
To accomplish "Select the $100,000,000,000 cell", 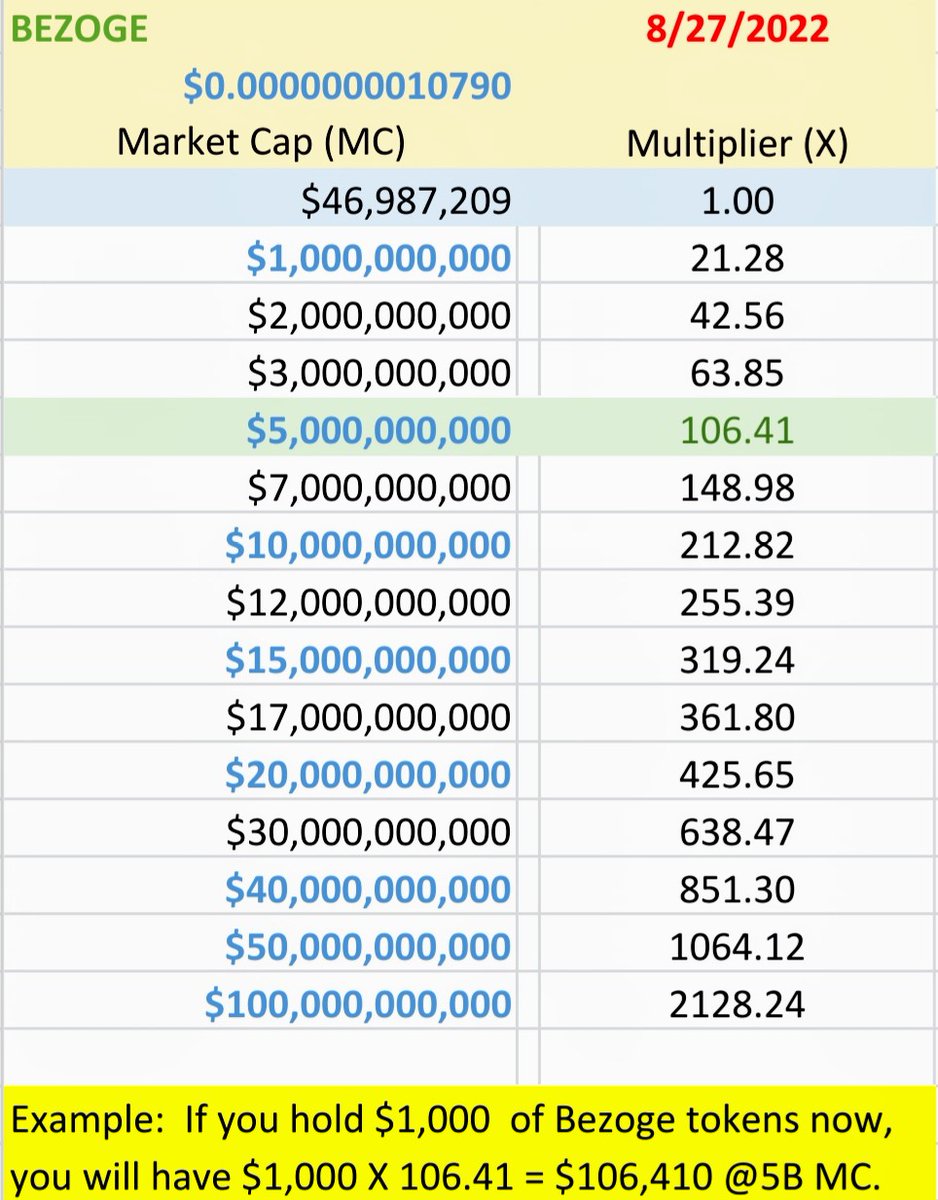I will 358,1004.
